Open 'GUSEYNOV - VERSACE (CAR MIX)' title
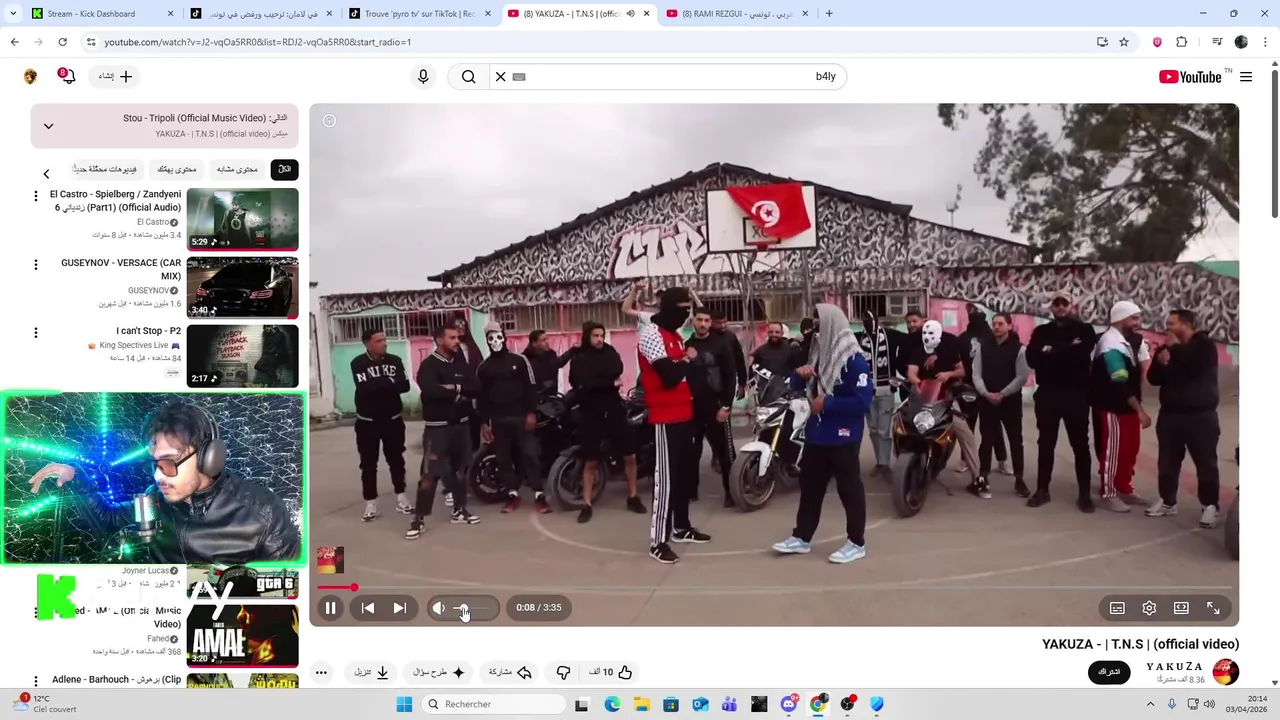1280x720 pixels. click(x=121, y=270)
